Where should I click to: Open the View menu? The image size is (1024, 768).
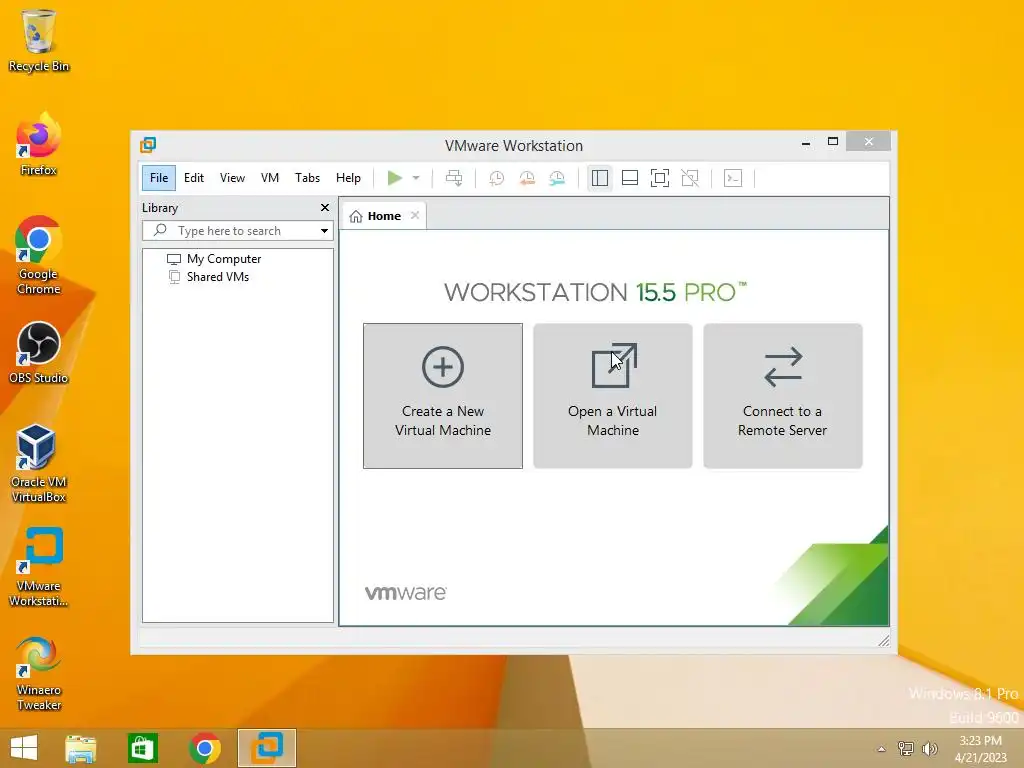pos(232,178)
